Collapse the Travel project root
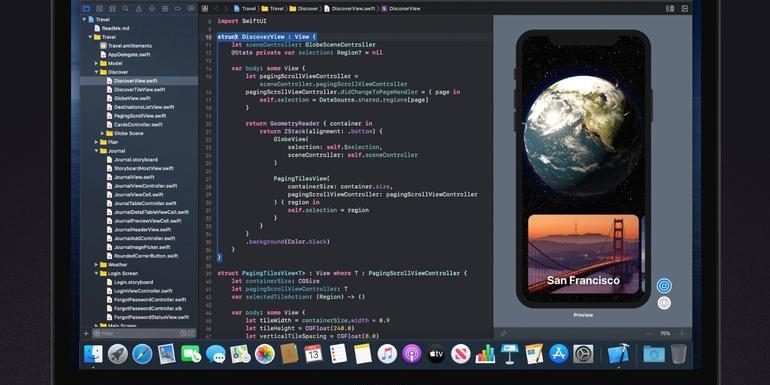Screen dimensions: 770x385 tap(84, 20)
